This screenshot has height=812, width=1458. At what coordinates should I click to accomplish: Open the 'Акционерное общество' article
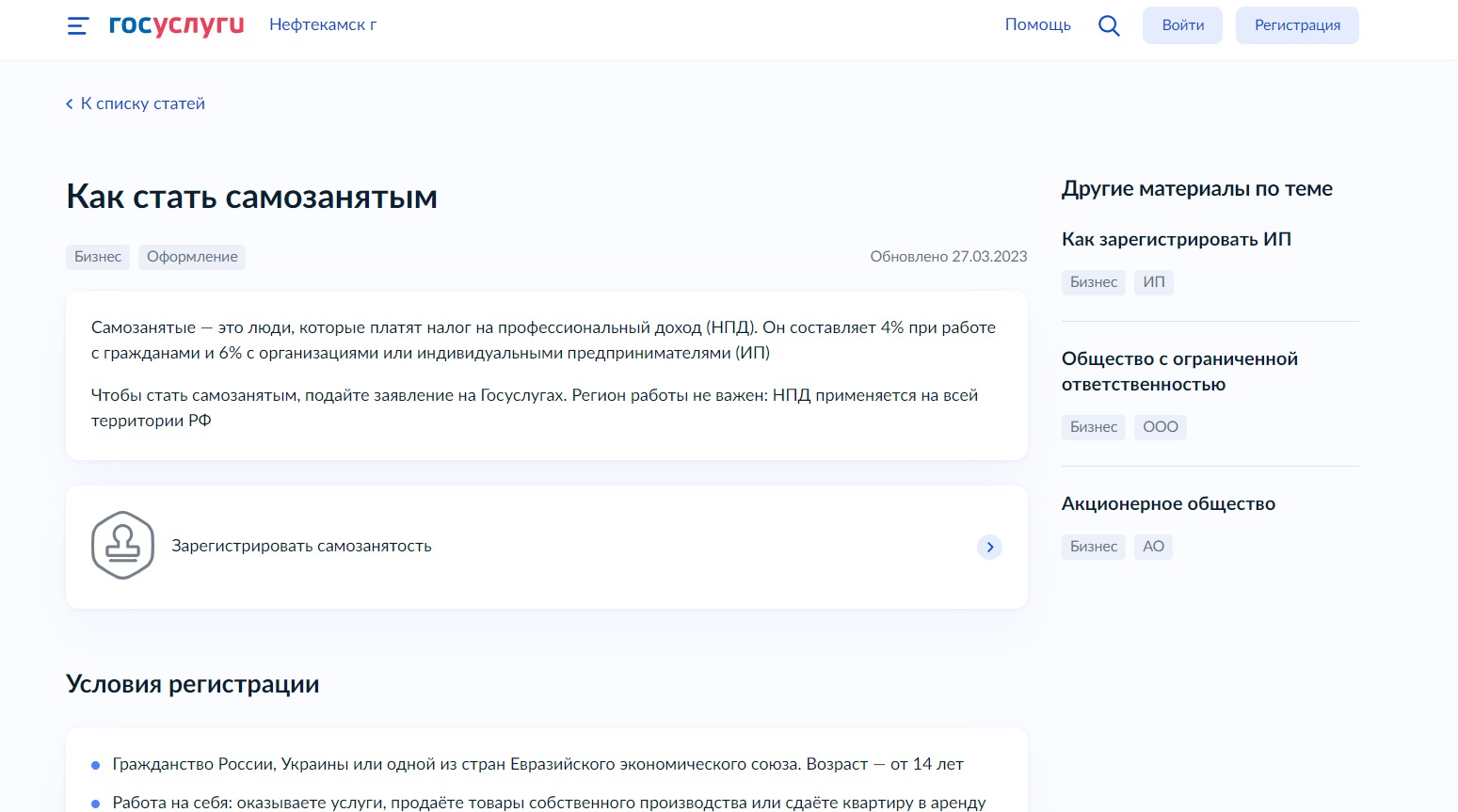1168,503
